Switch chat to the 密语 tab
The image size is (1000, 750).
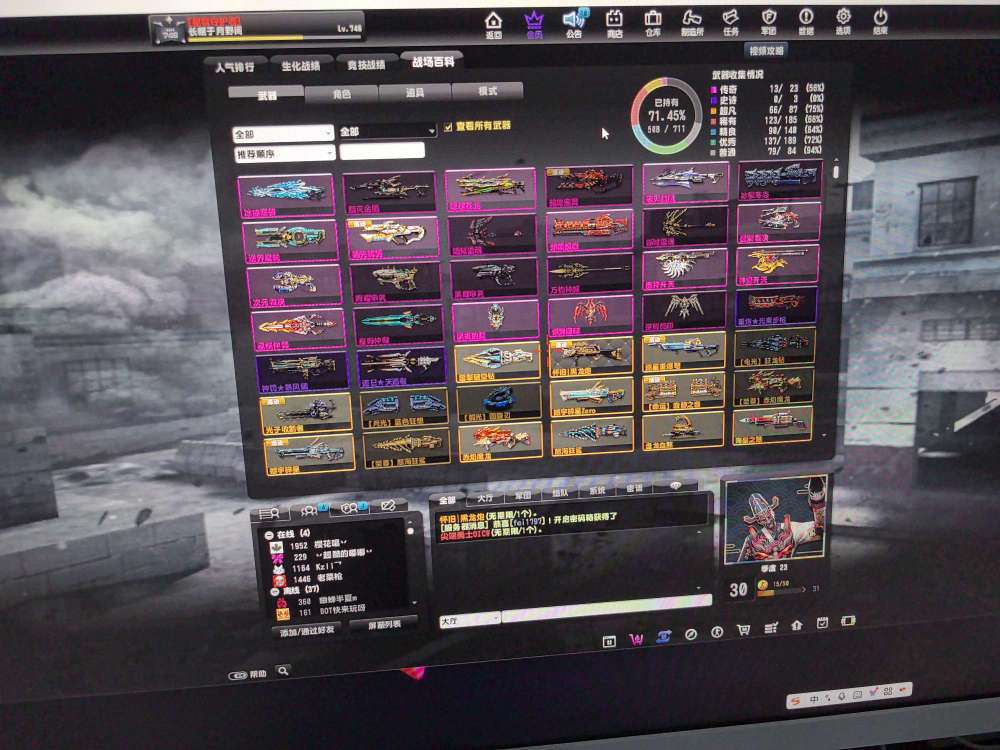click(635, 488)
